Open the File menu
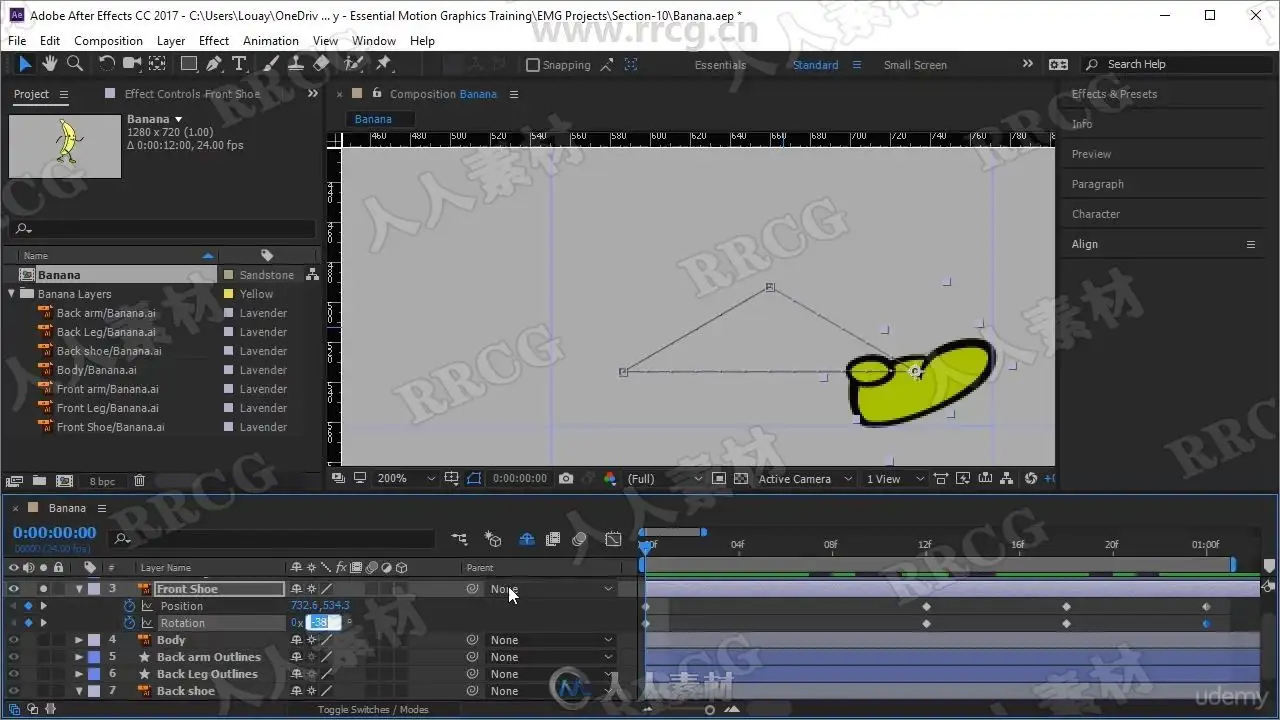The image size is (1280, 720). (x=17, y=41)
